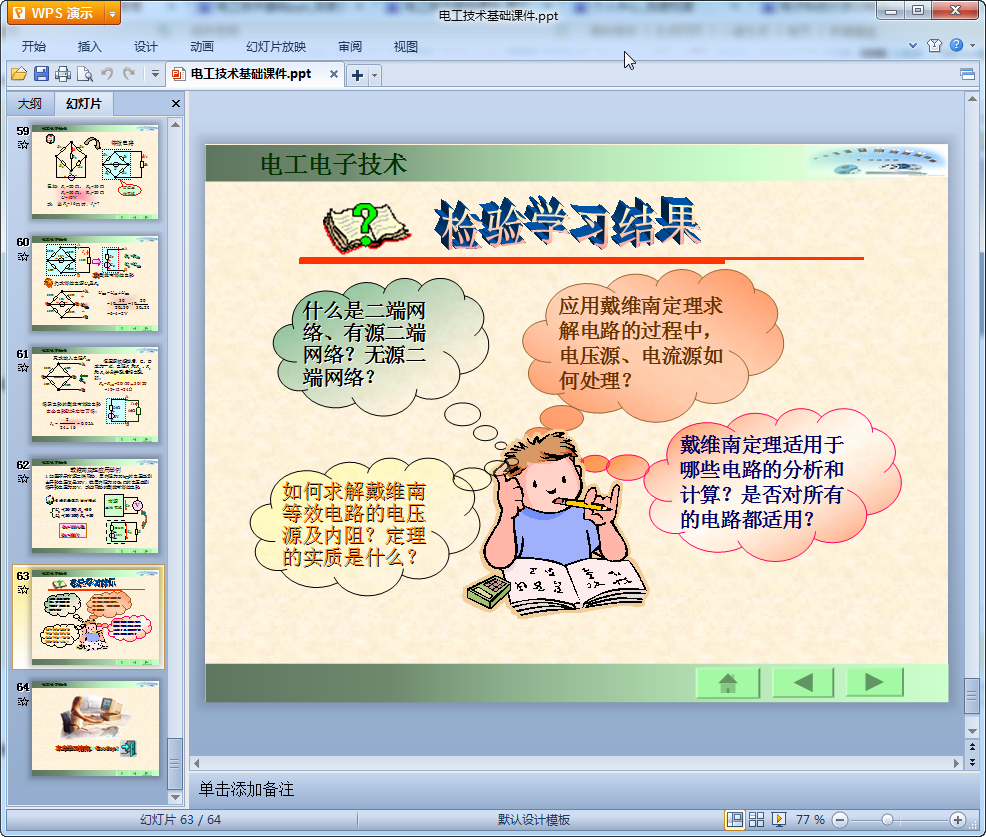Select the 检验学习结果 WordArt title
Image resolution: width=986 pixels, height=837 pixels.
pyautogui.click(x=567, y=222)
